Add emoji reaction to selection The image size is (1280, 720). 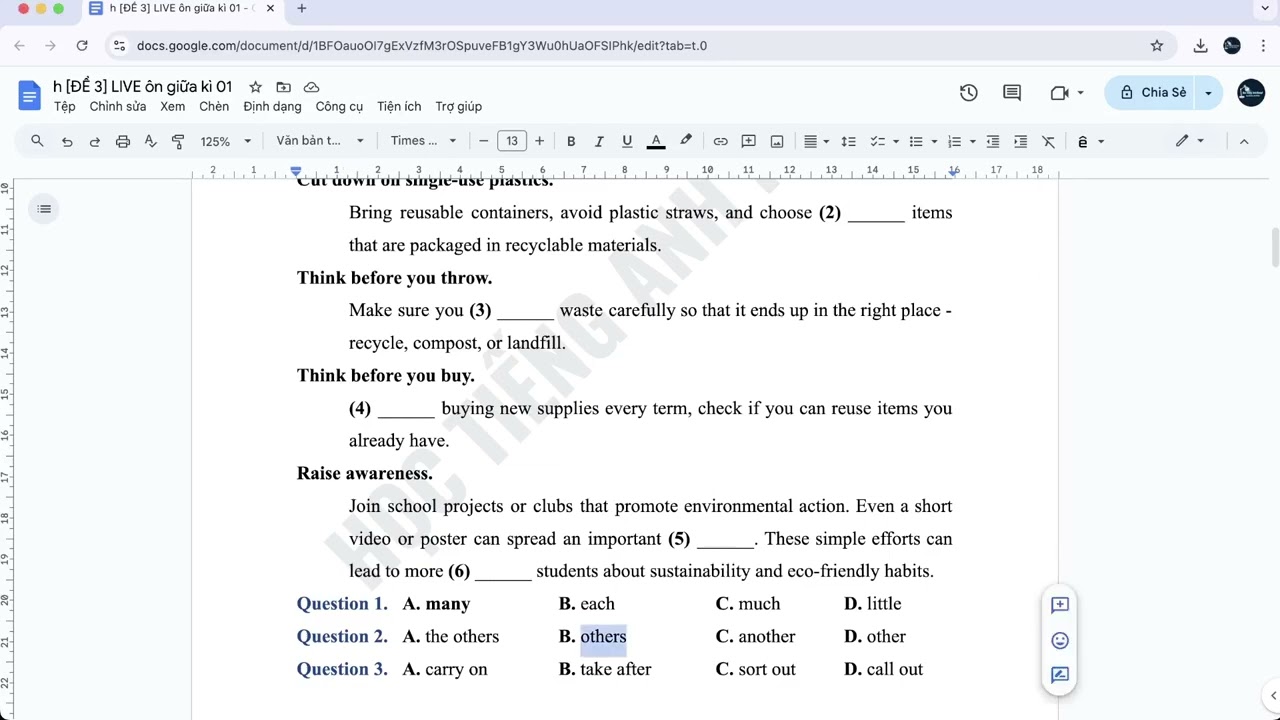1060,640
